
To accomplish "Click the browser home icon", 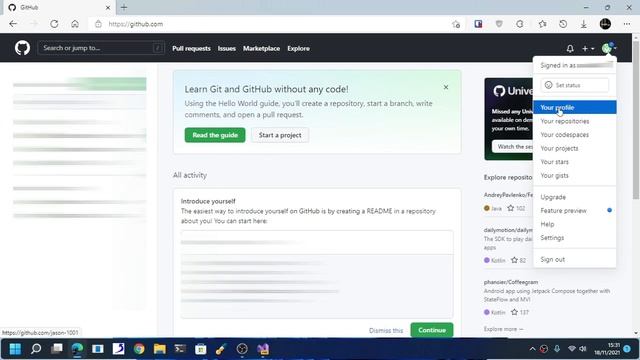I will [75, 24].
